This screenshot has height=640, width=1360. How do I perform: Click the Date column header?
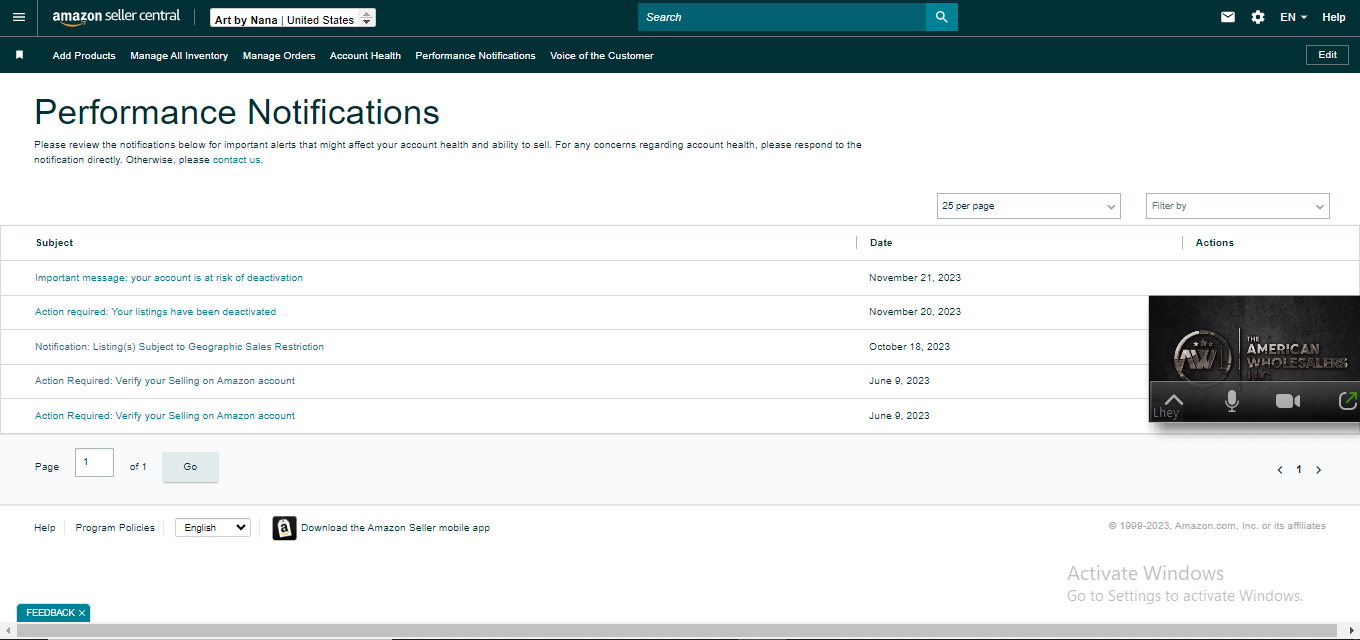pyautogui.click(x=881, y=243)
